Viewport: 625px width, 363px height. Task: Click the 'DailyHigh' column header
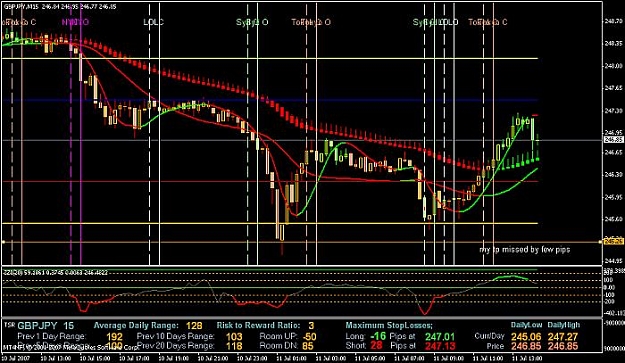point(563,325)
